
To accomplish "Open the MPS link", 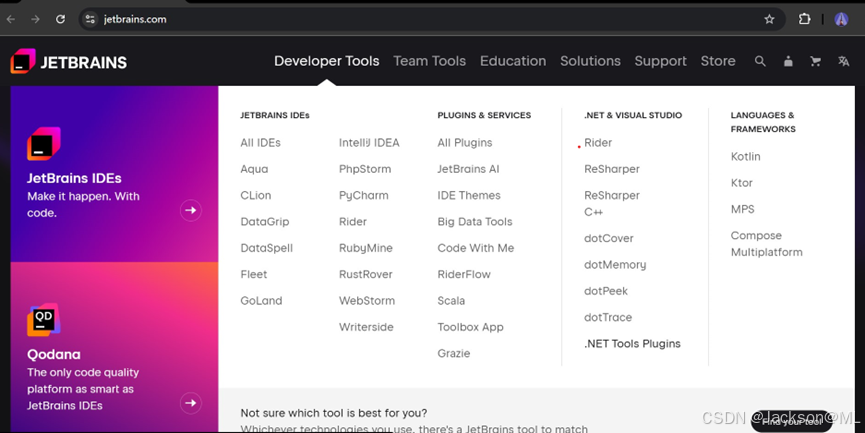I will click(743, 210).
